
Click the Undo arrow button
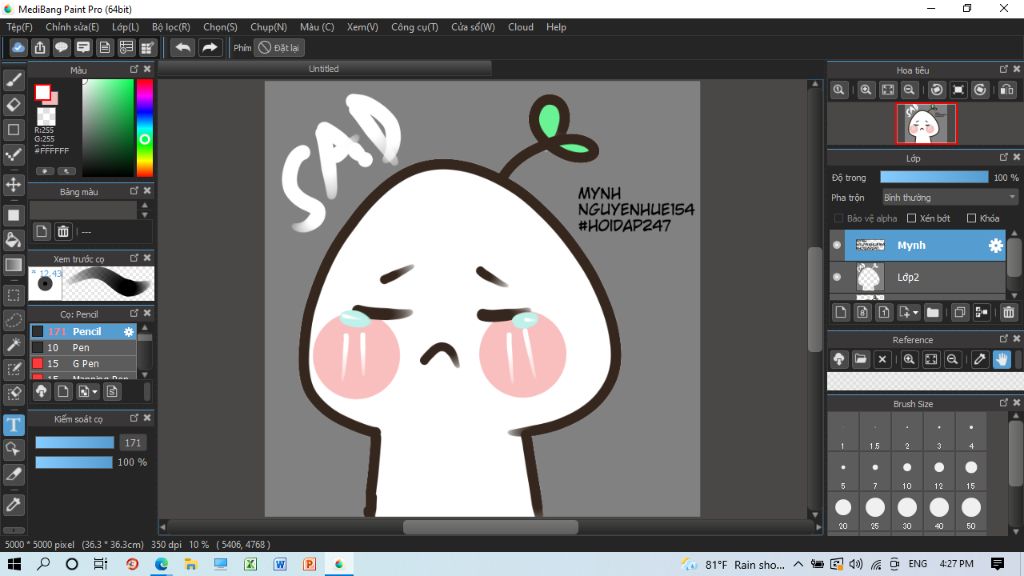[x=184, y=48]
